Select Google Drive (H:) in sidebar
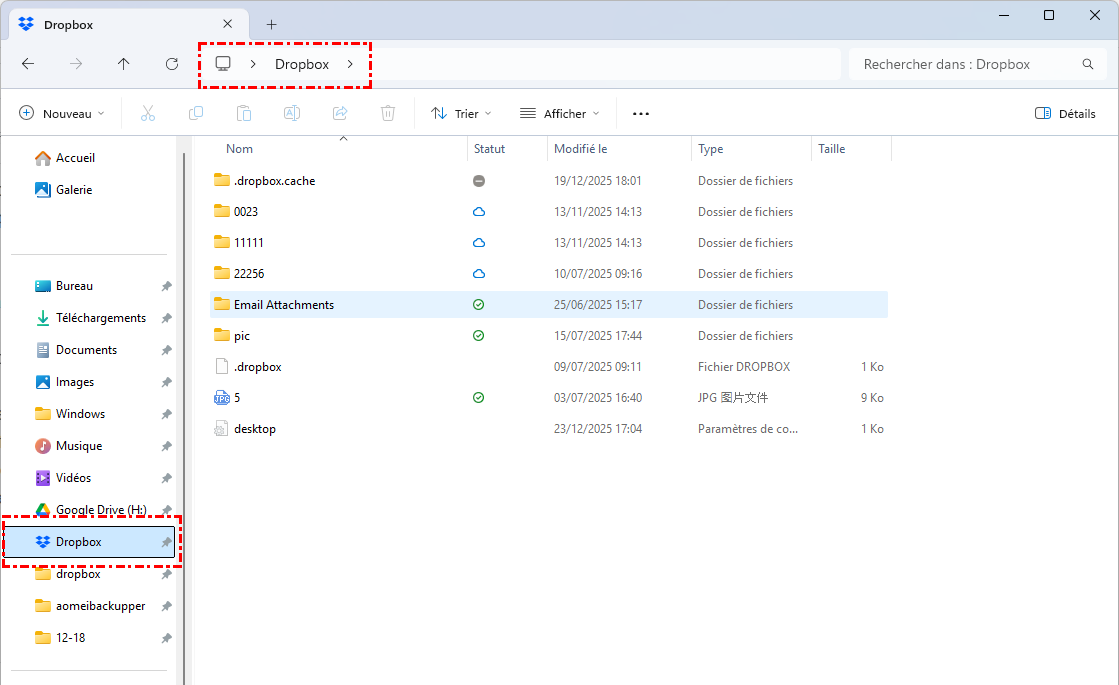 [x=100, y=510]
